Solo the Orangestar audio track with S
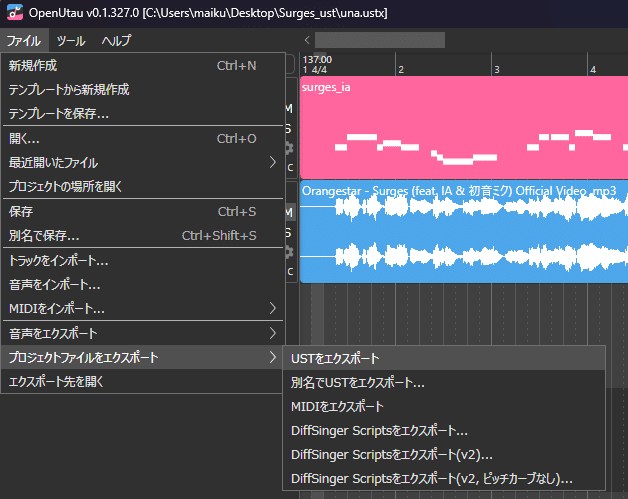628x499 pixels. coord(289,233)
